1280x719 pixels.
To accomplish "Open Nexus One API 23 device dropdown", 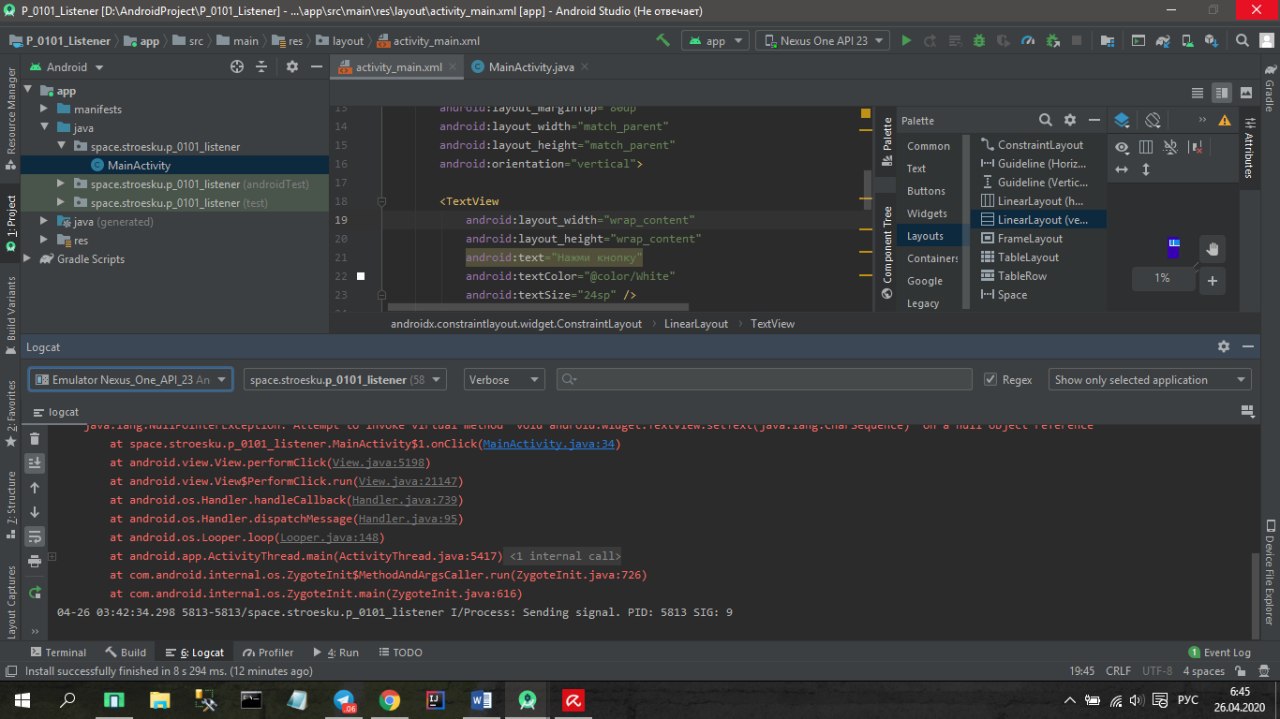I will tap(822, 41).
